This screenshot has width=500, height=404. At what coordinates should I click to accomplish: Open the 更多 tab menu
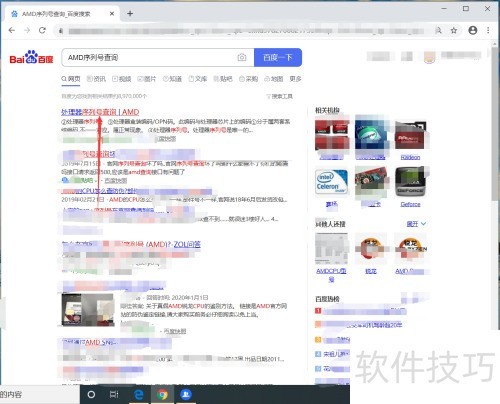click(295, 79)
